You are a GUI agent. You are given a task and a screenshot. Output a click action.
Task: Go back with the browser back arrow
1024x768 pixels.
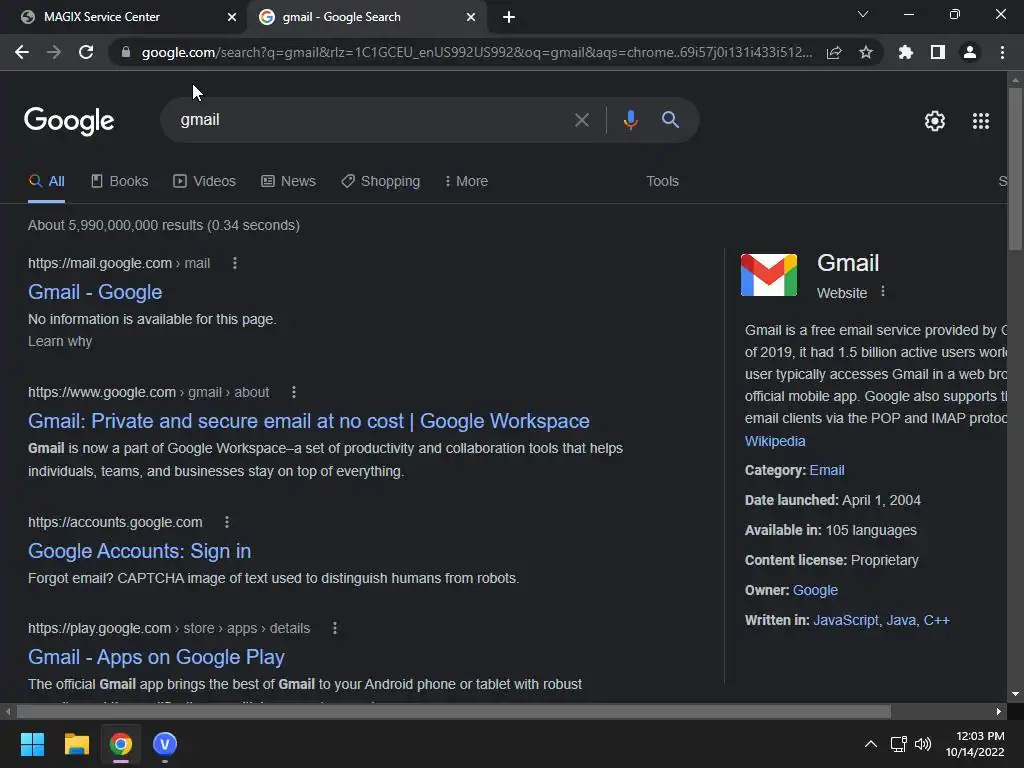(22, 52)
